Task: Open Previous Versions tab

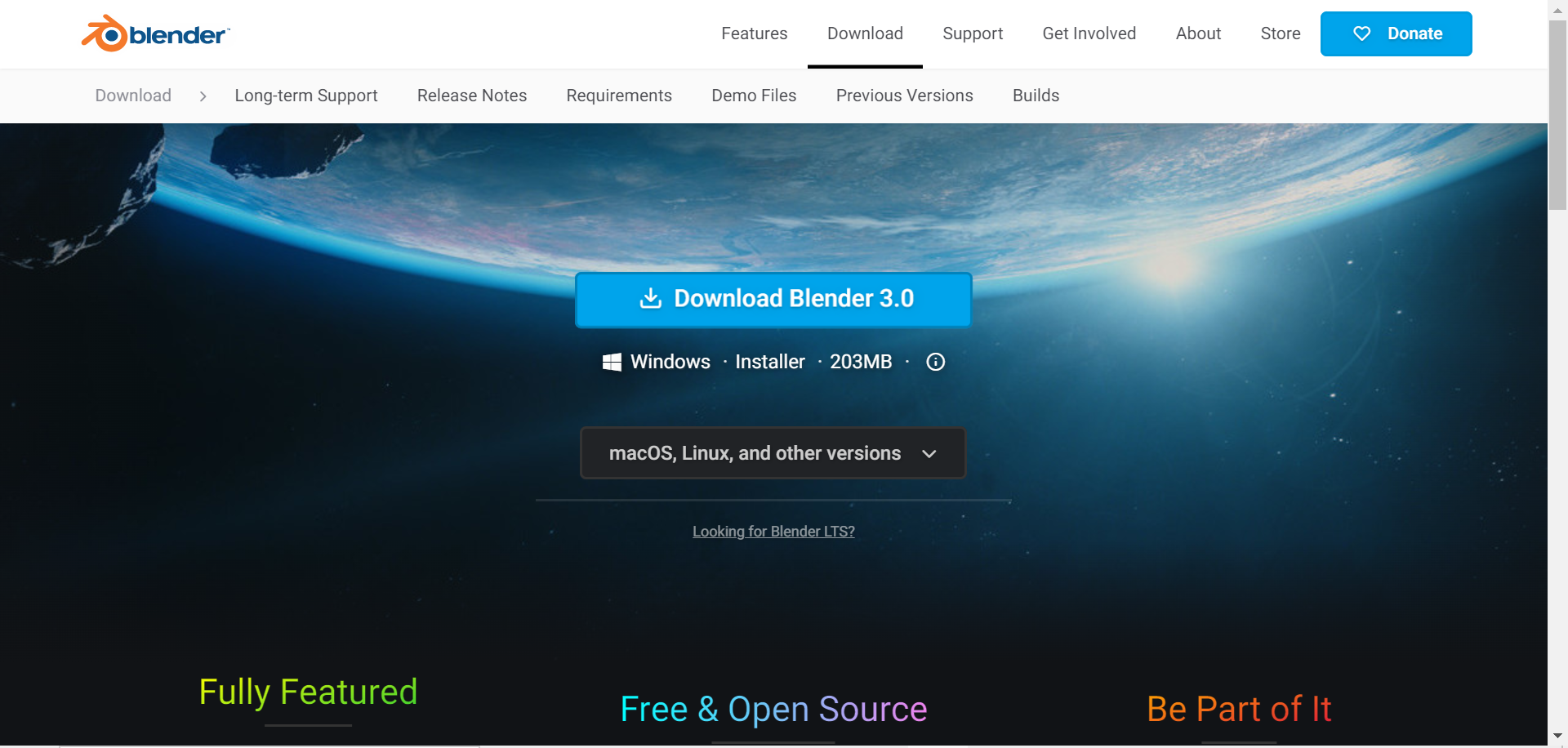Action: (x=904, y=96)
